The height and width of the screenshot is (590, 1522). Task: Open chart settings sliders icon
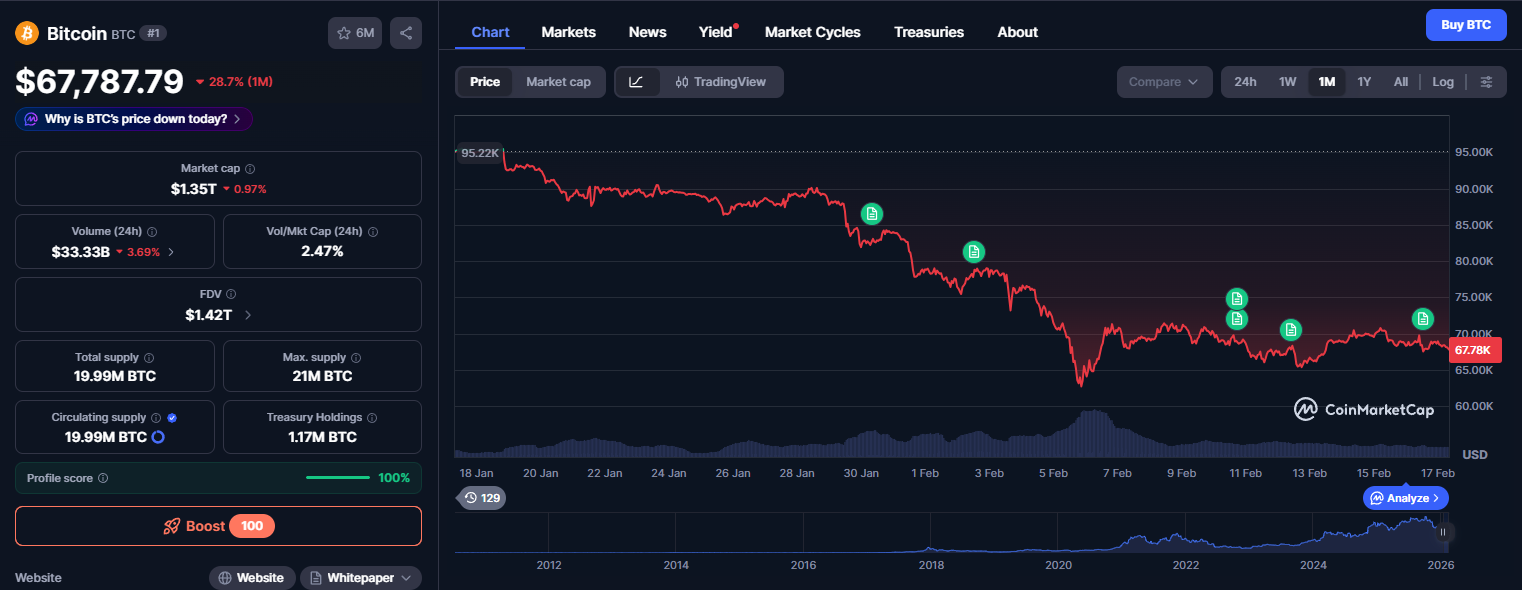tap(1487, 82)
